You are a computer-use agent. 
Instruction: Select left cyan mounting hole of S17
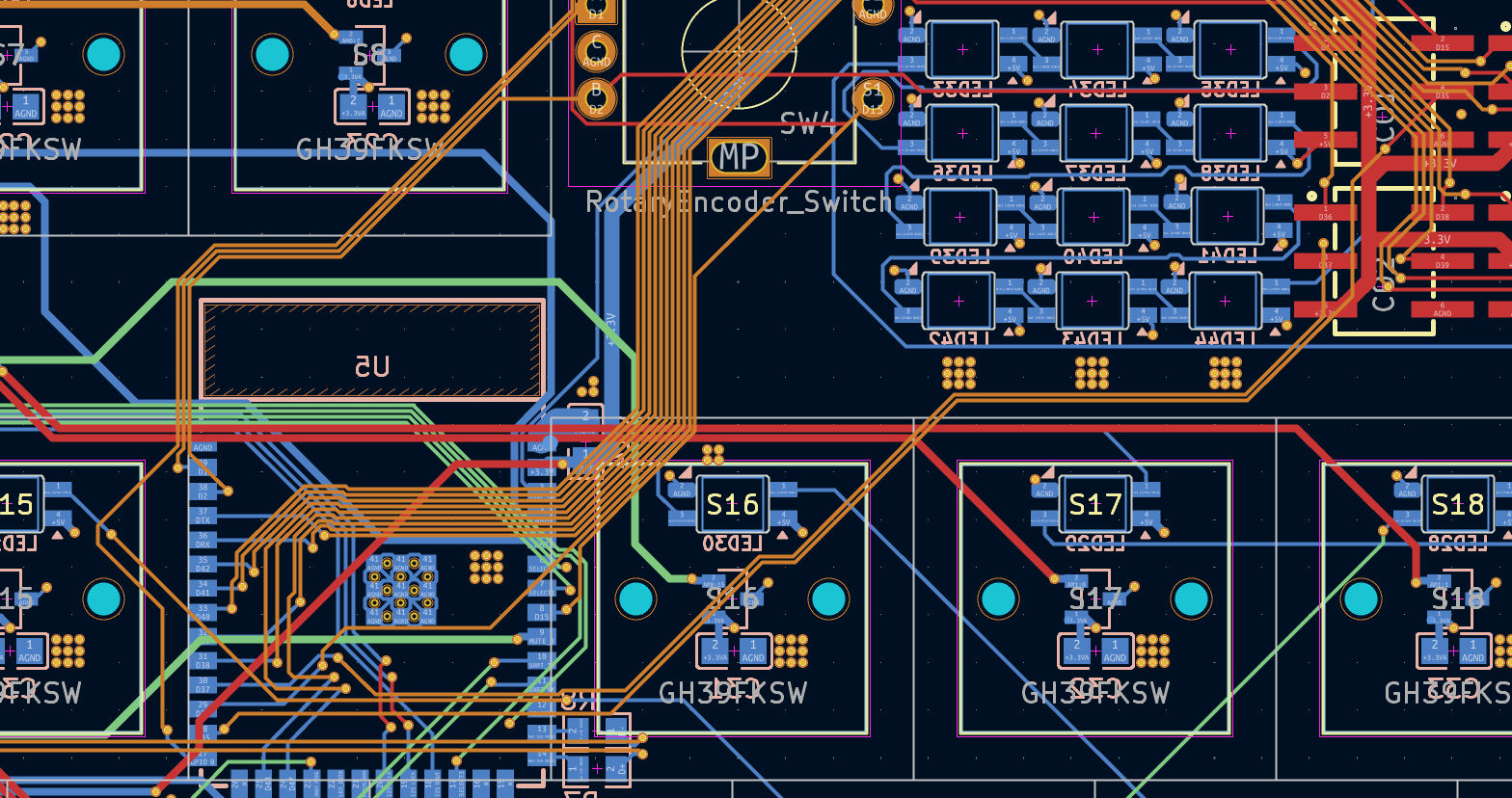[x=997, y=599]
